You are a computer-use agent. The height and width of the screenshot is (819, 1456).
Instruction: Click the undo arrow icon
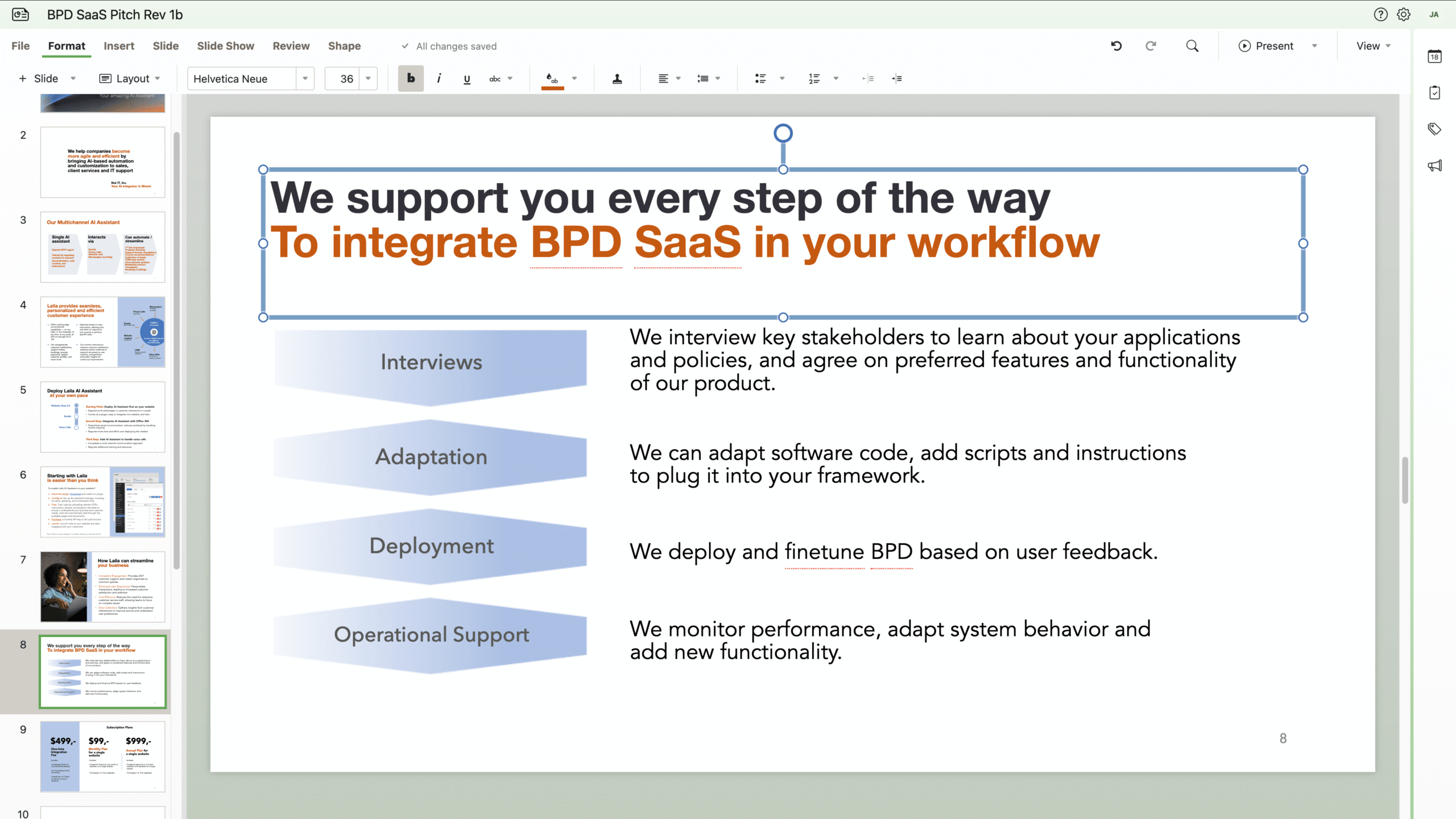point(1116,46)
